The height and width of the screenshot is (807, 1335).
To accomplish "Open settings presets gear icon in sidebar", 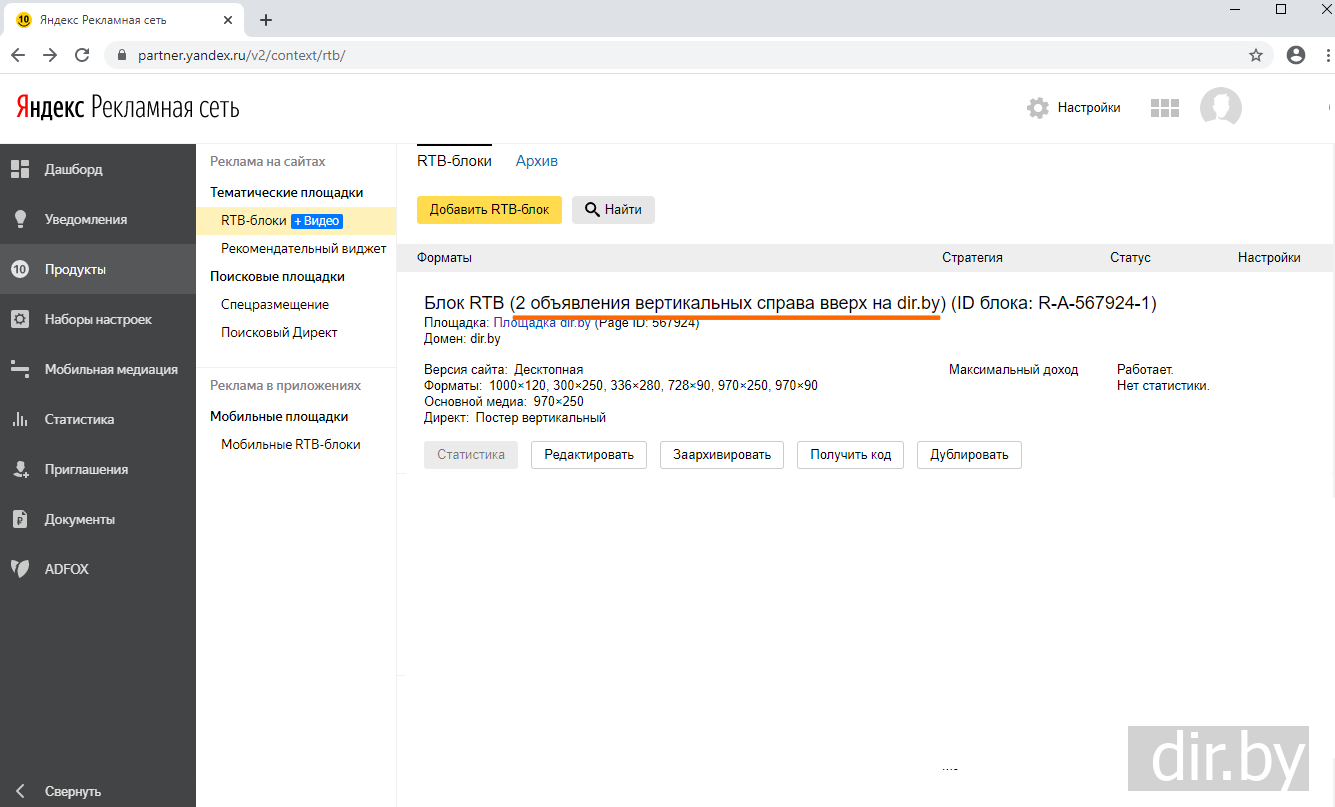I will tap(20, 320).
